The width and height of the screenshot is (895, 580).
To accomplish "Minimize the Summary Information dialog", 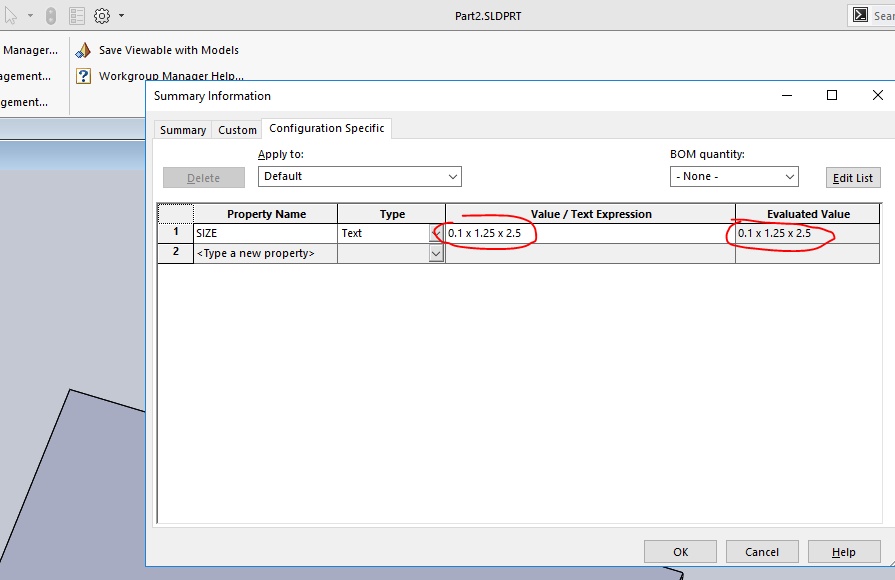I will [787, 95].
